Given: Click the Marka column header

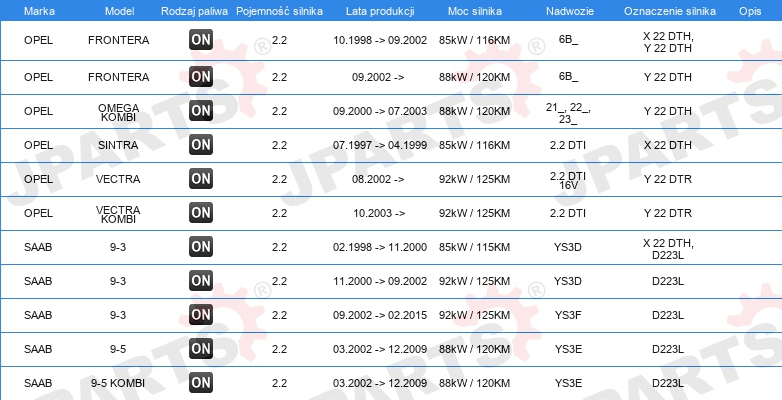Looking at the screenshot, I should click(x=39, y=11).
